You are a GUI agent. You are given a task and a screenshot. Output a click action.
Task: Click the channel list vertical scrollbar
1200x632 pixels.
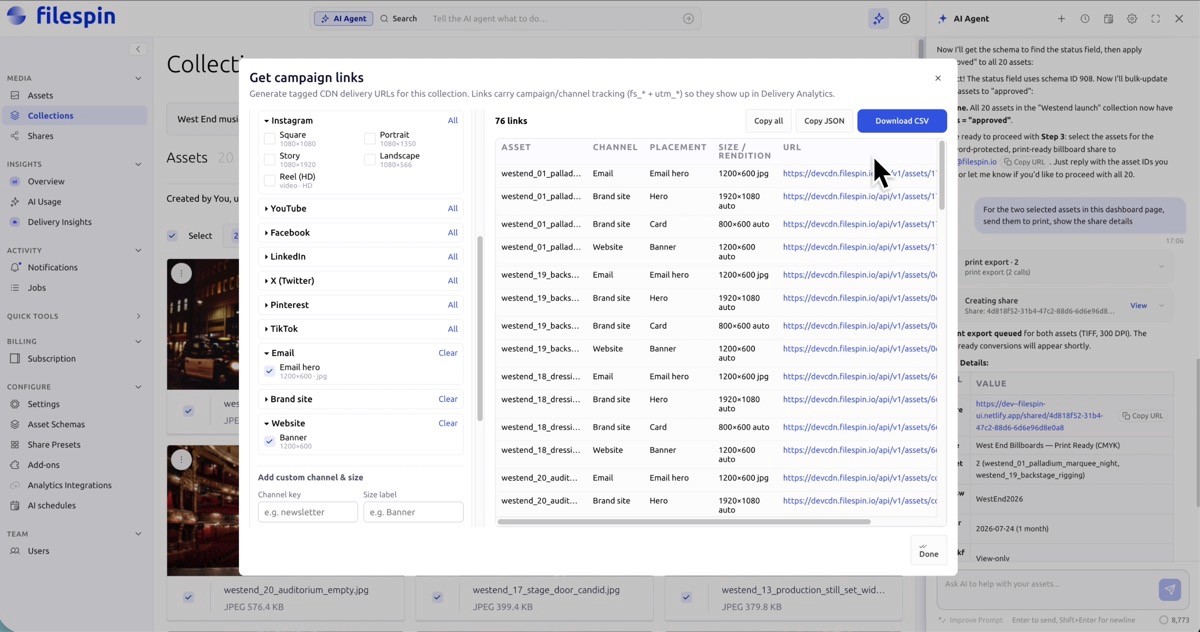pyautogui.click(x=481, y=328)
